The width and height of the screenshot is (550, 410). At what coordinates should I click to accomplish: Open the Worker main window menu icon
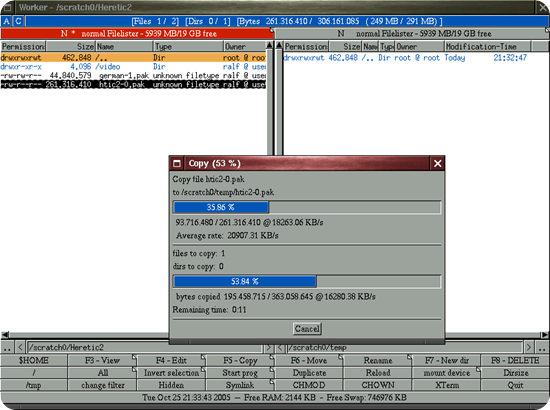tap(7, 7)
